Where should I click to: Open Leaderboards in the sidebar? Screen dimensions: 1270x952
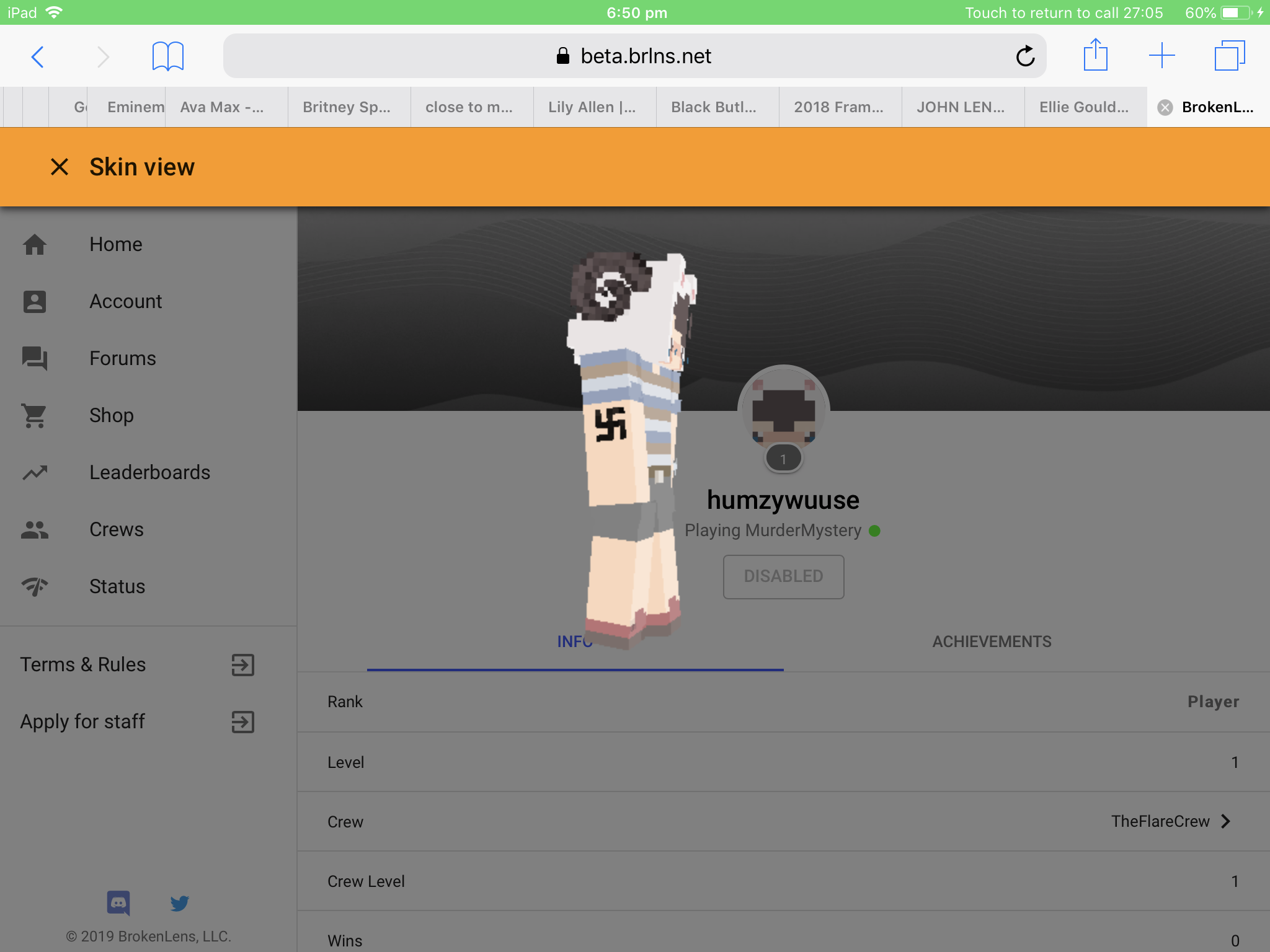tap(149, 472)
